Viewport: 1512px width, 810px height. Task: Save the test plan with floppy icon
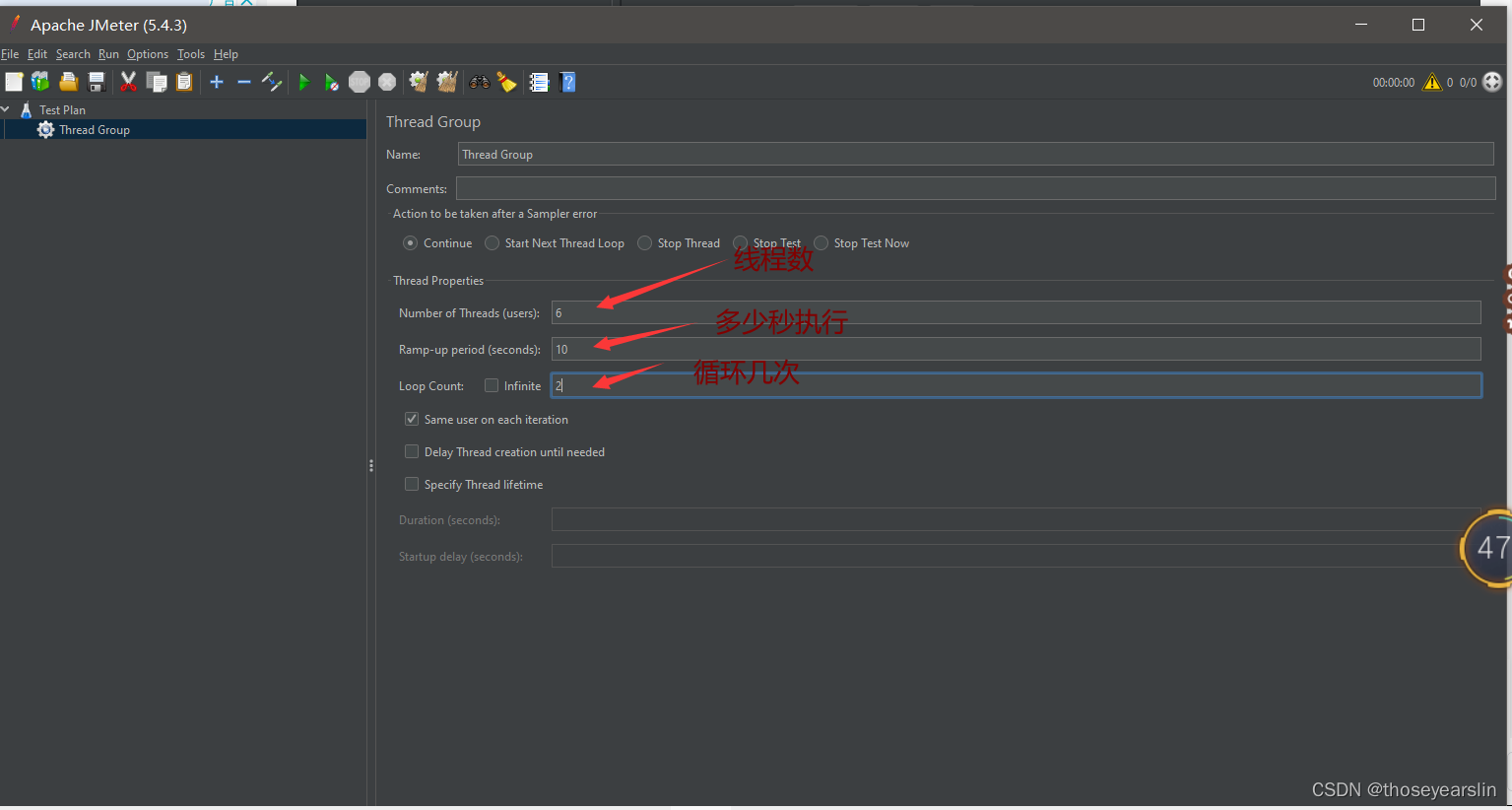pos(97,82)
